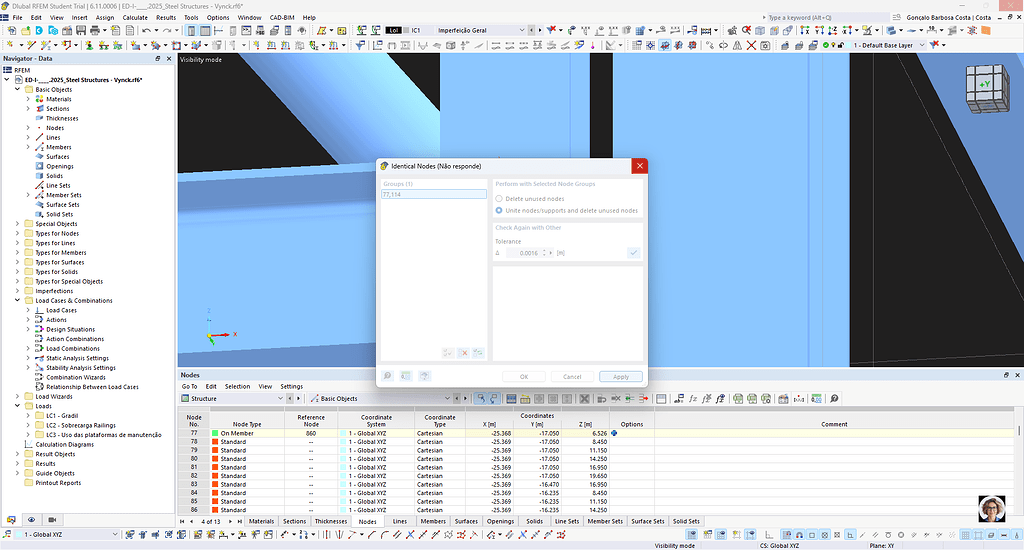
Task: Click the checkmark beside the tolerance field
Action: tap(633, 253)
